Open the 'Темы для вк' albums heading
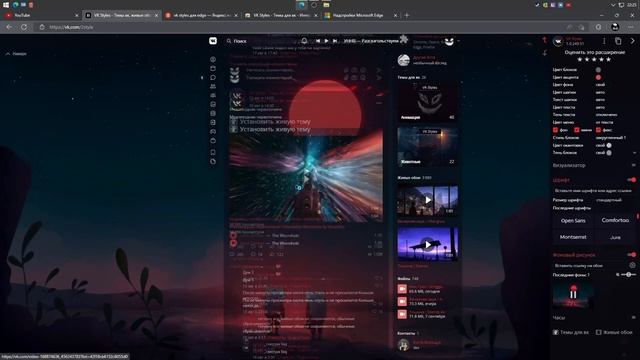640x360 pixels. point(409,77)
